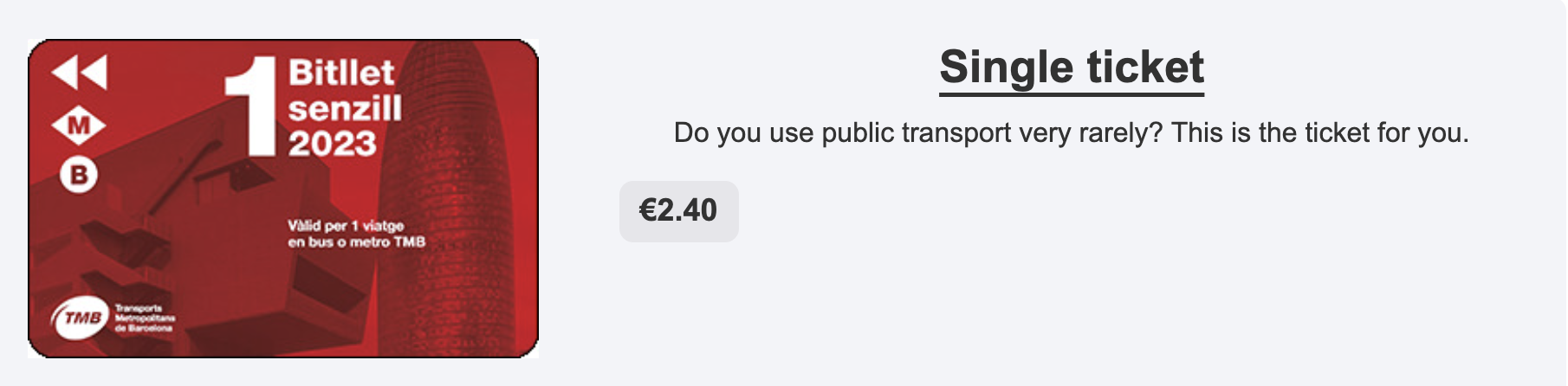
Task: Click the large number 1 on ticket
Action: coord(250,106)
